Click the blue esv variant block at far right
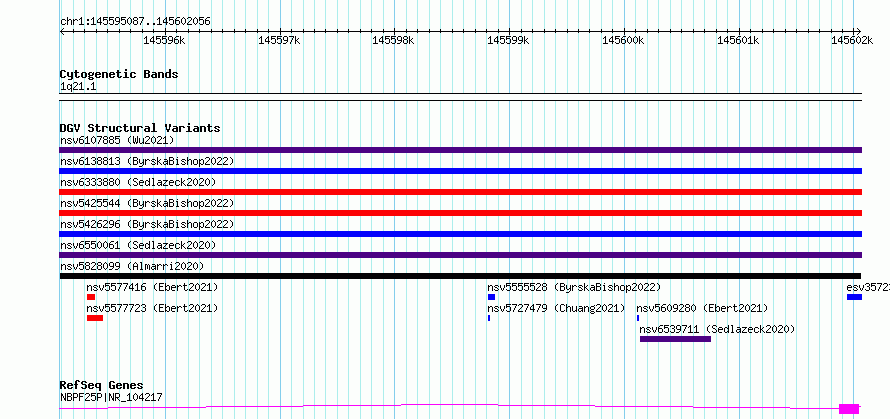Screen dimensions: 890x419 click(854, 297)
